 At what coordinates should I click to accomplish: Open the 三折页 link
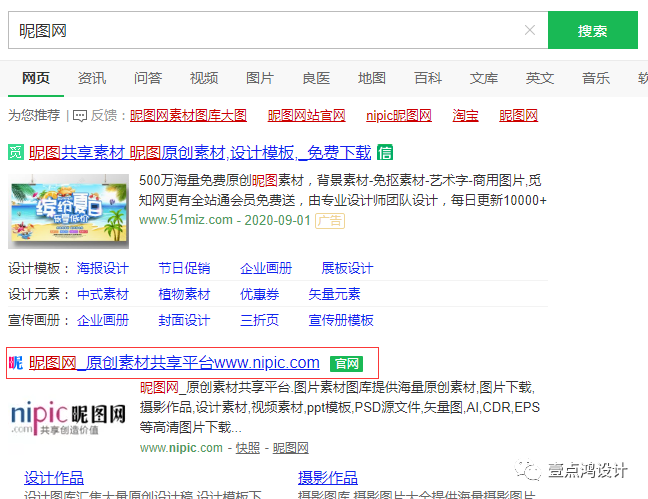259,320
